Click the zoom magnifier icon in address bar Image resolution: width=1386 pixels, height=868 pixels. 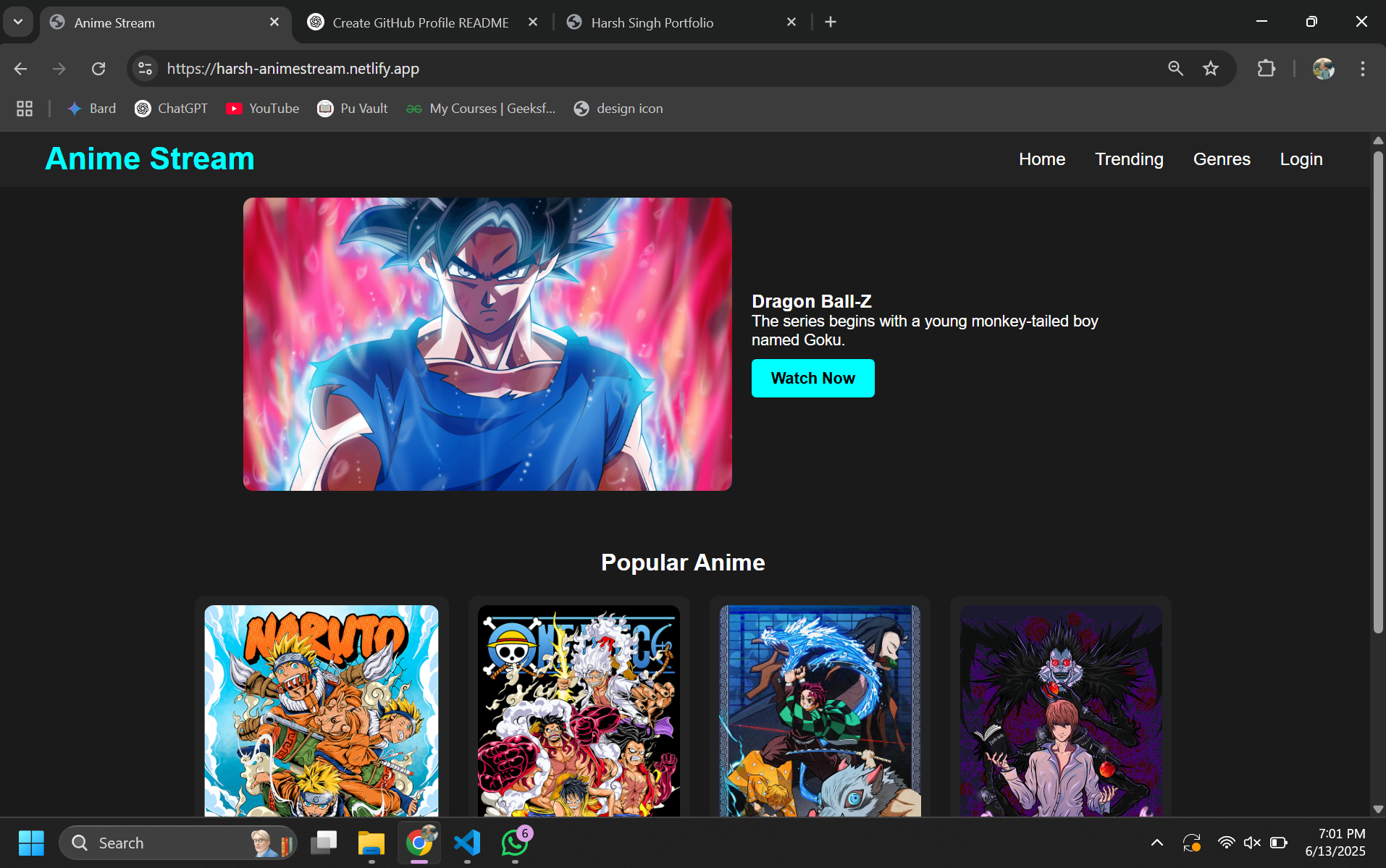[1175, 69]
